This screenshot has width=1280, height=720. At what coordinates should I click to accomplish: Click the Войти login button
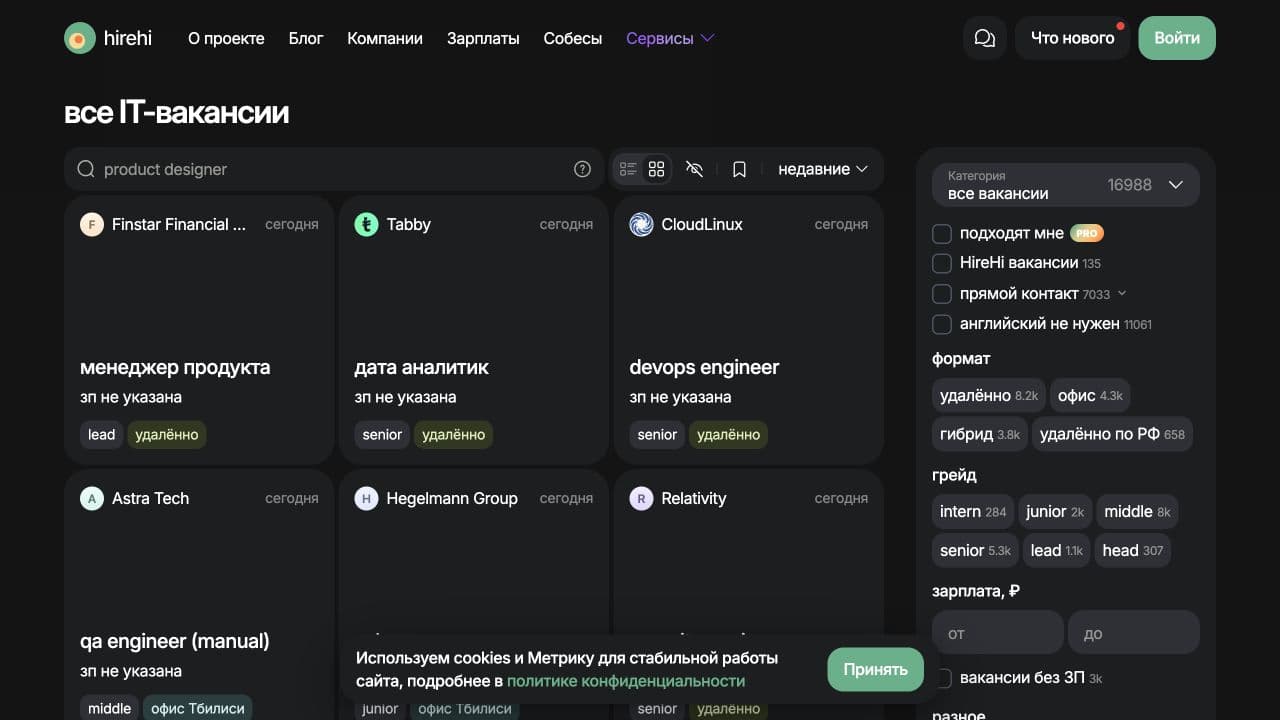pos(1177,38)
